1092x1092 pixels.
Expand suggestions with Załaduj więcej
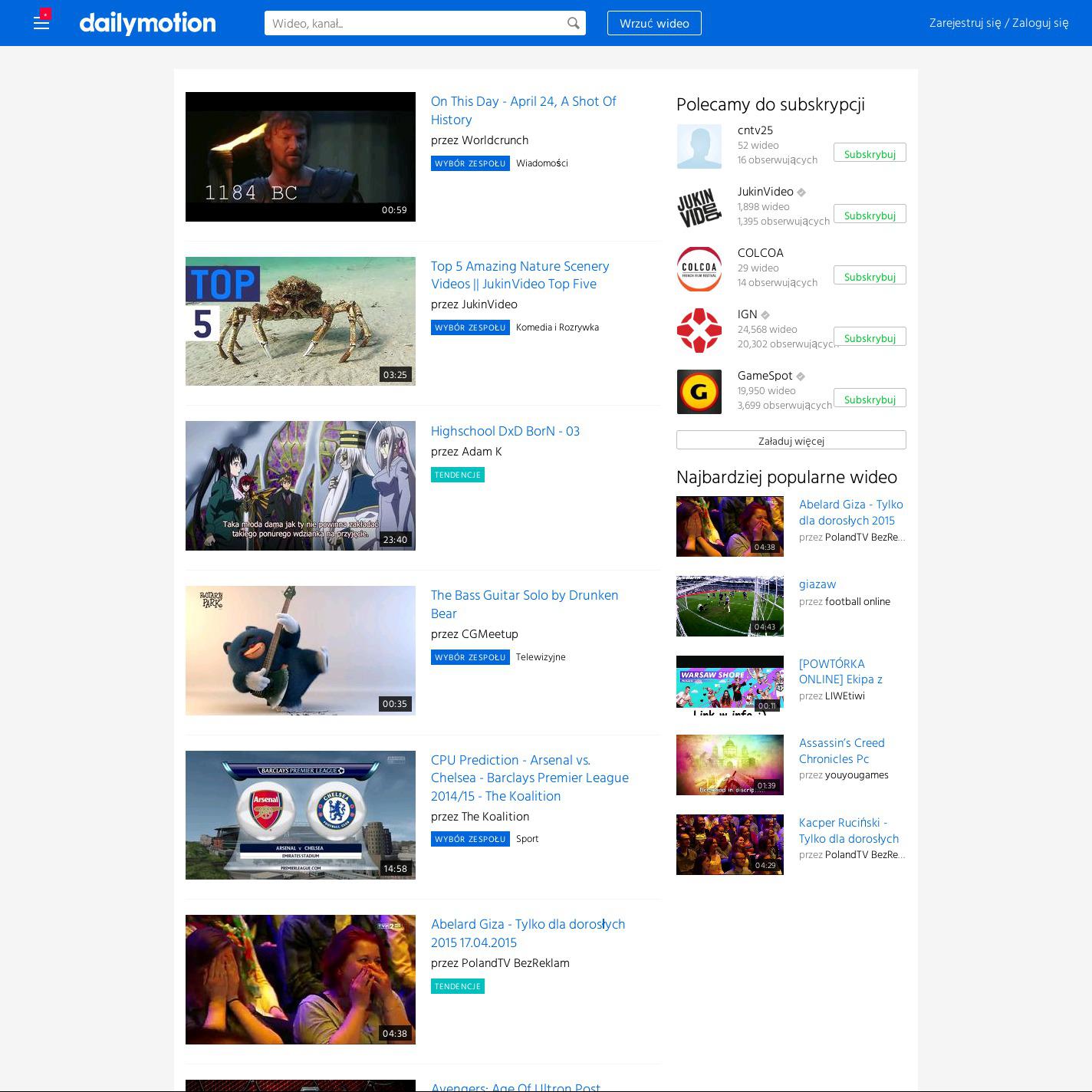(791, 440)
